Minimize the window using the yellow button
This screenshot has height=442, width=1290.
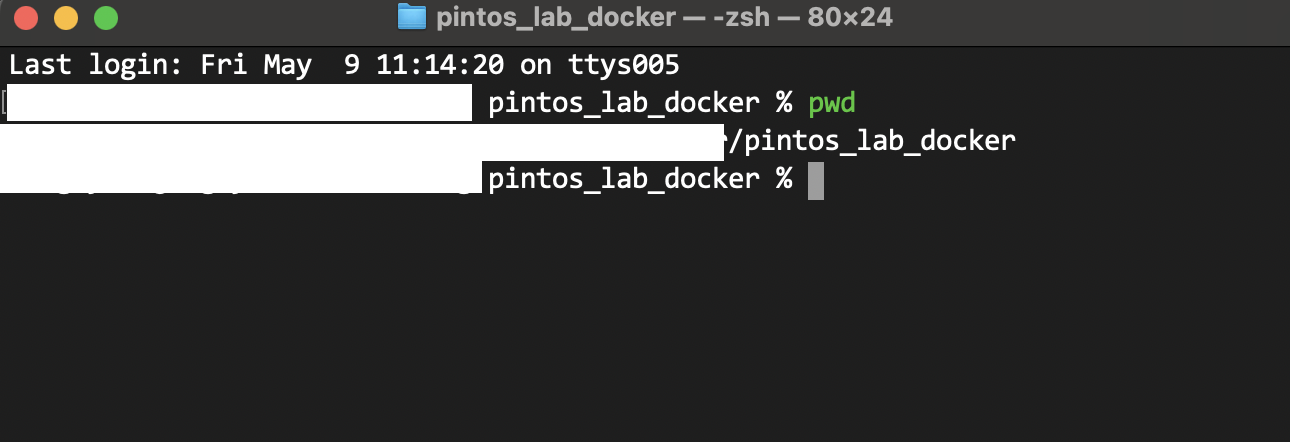tap(65, 18)
